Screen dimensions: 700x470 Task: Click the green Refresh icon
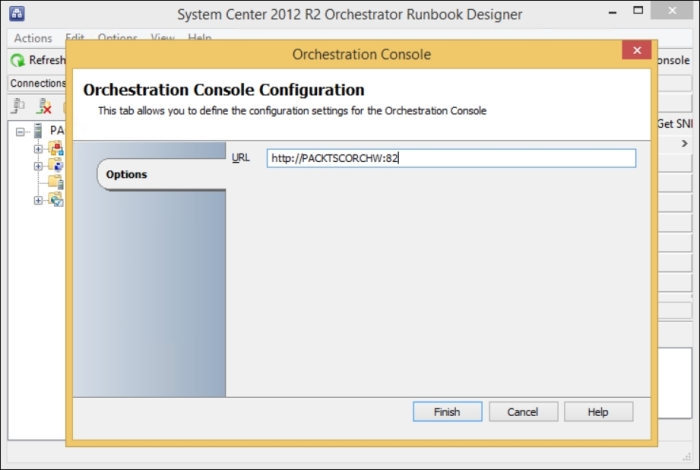coord(18,60)
